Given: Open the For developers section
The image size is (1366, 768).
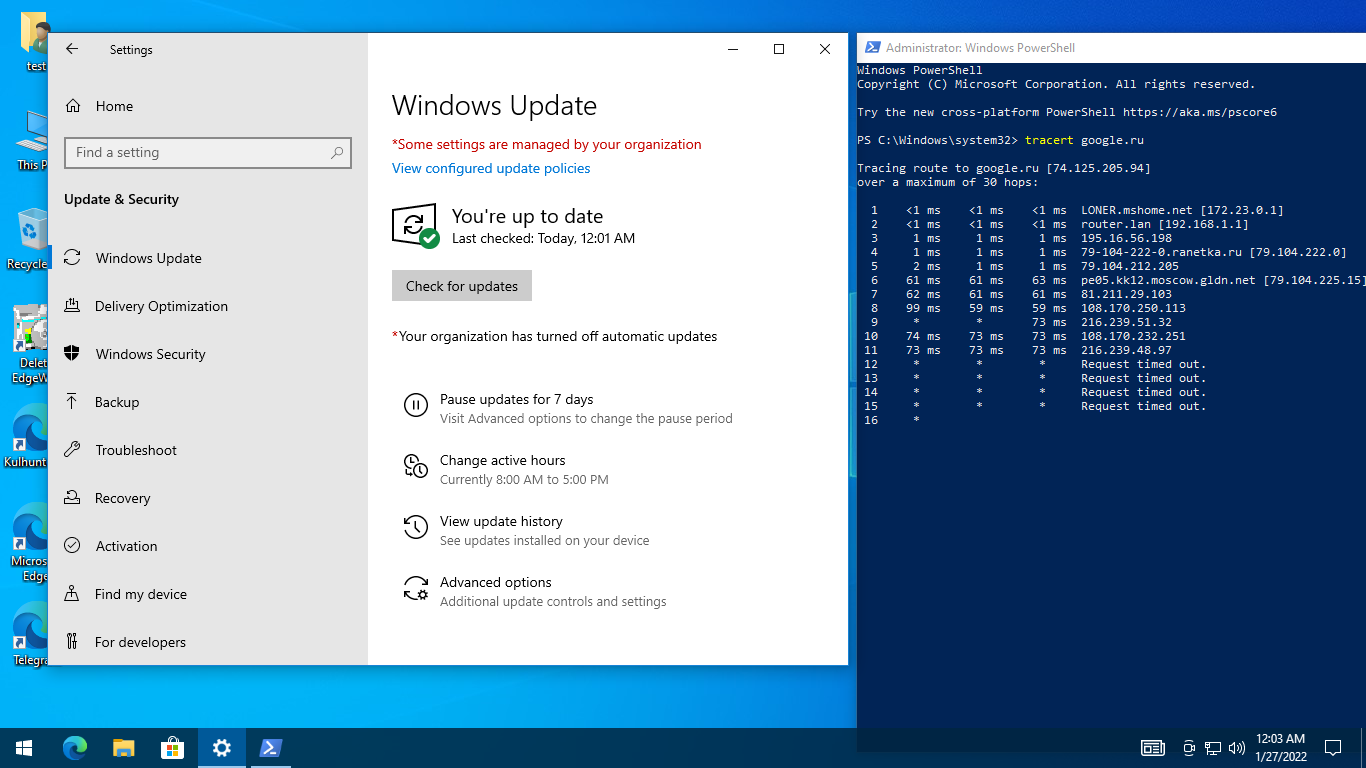Looking at the screenshot, I should 140,642.
